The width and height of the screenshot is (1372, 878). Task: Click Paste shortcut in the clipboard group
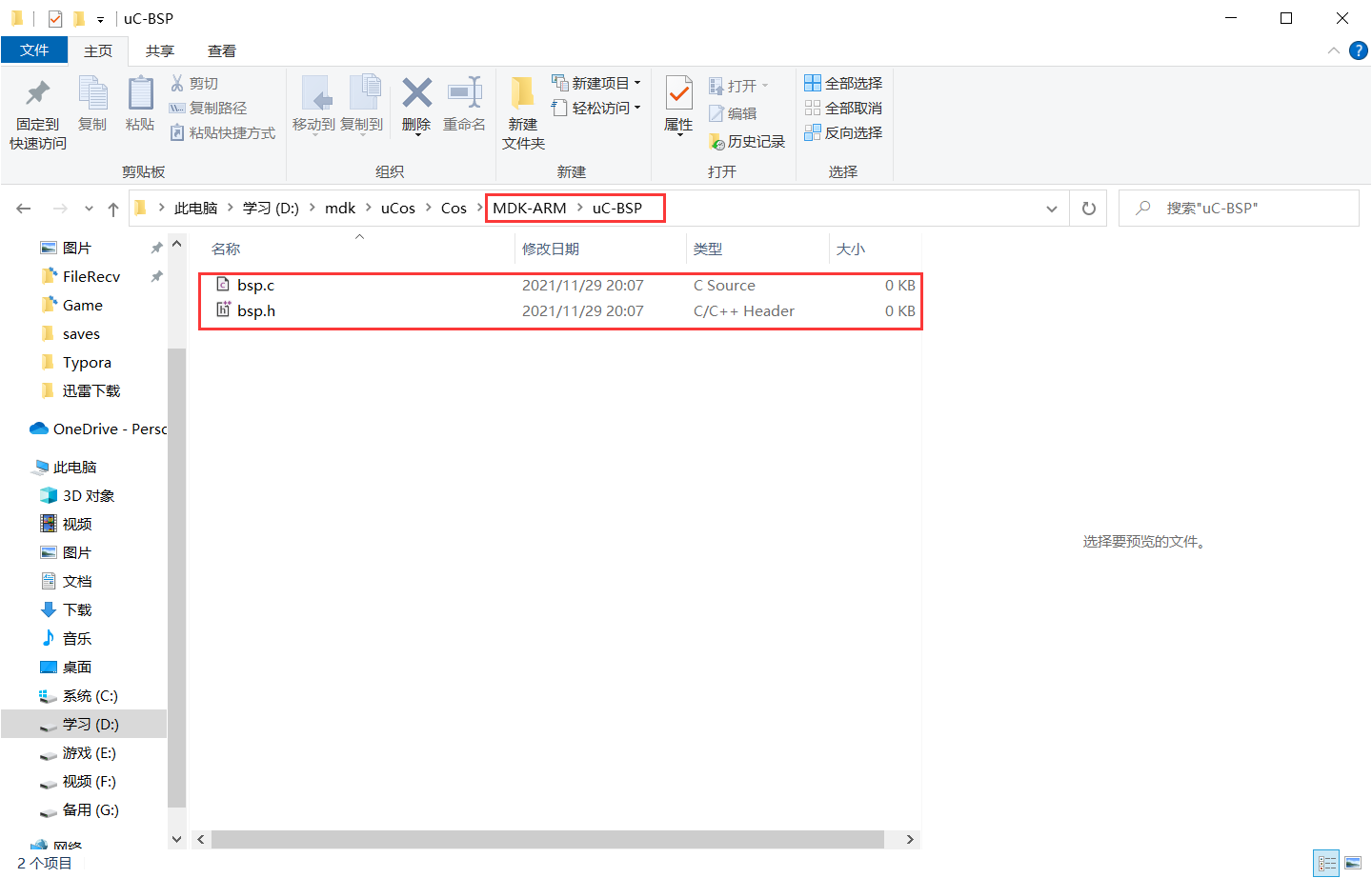223,133
